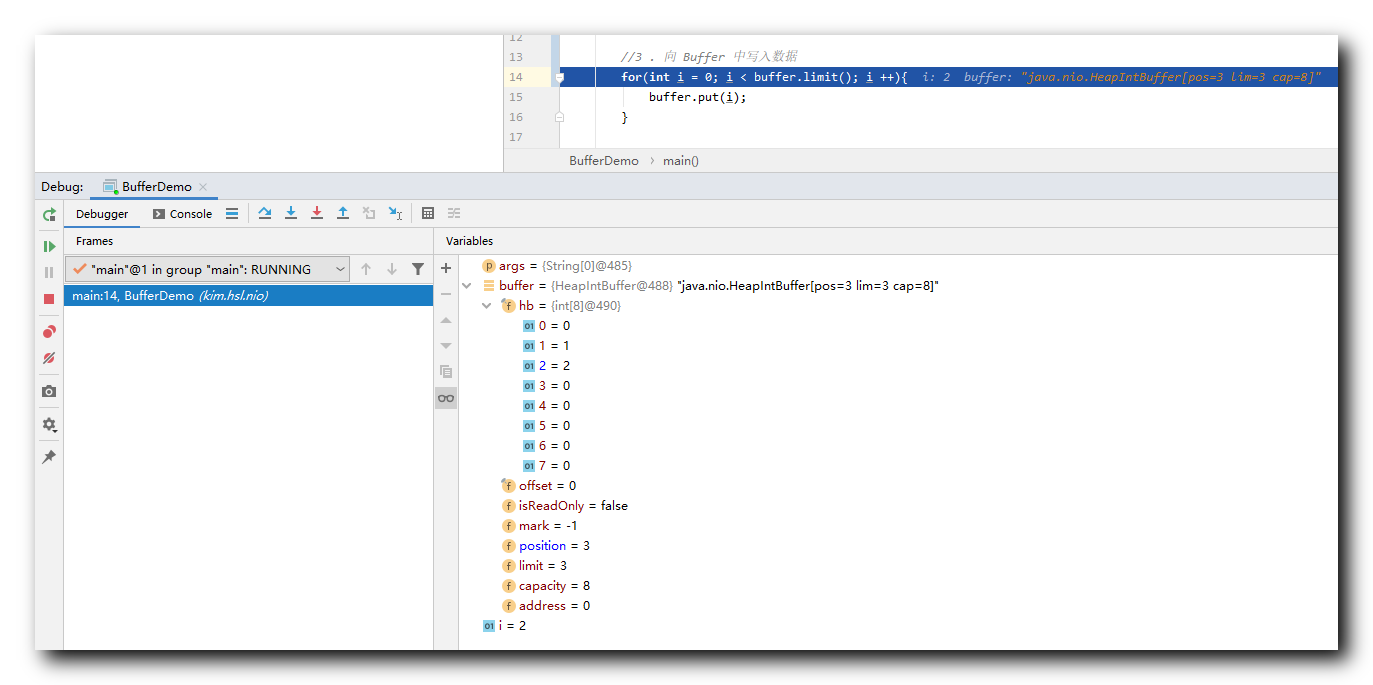Click the Frames panel header
Viewport: 1373px width, 685px height.
95,241
